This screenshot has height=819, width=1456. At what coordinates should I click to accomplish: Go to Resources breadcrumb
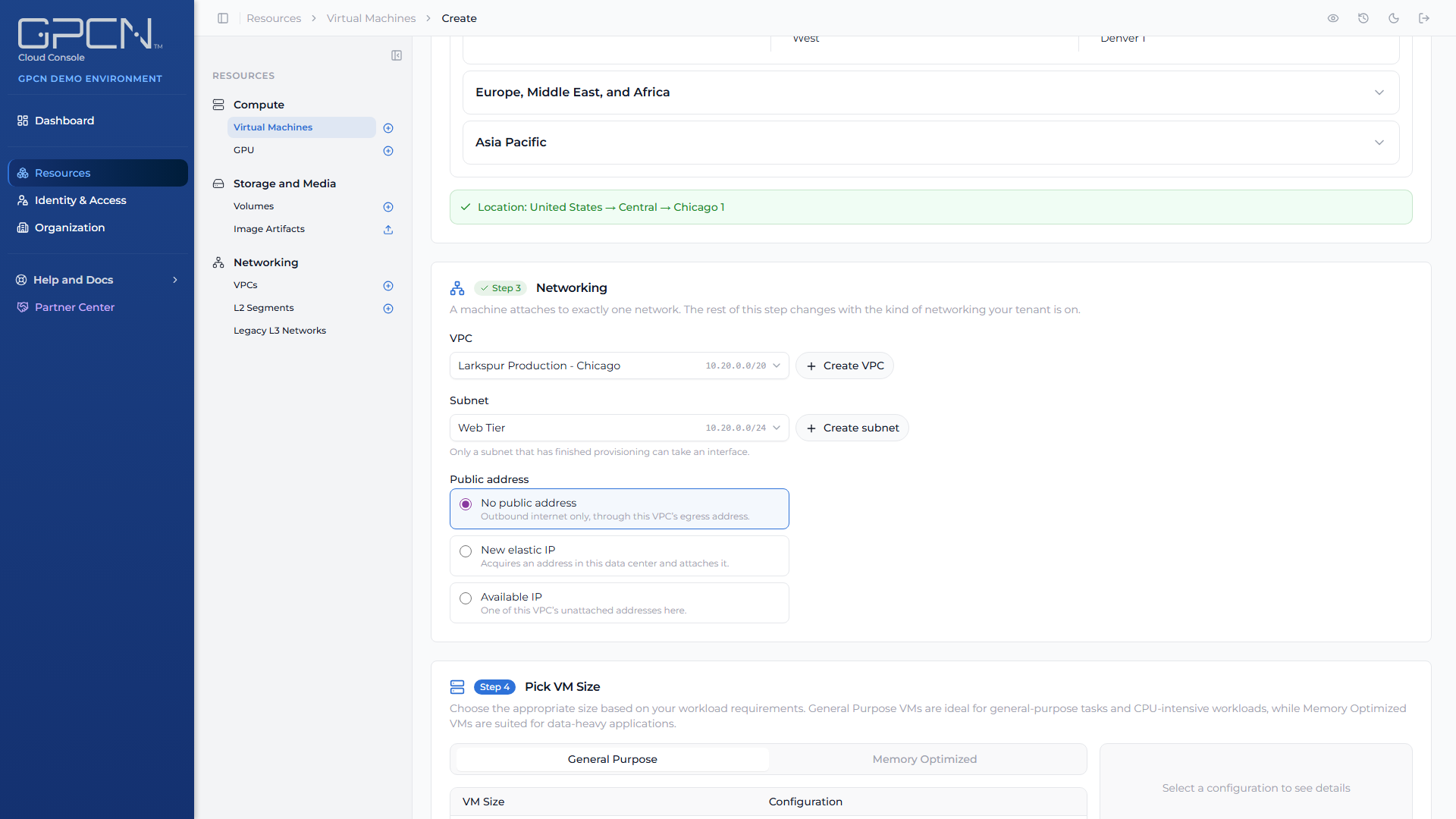274,18
